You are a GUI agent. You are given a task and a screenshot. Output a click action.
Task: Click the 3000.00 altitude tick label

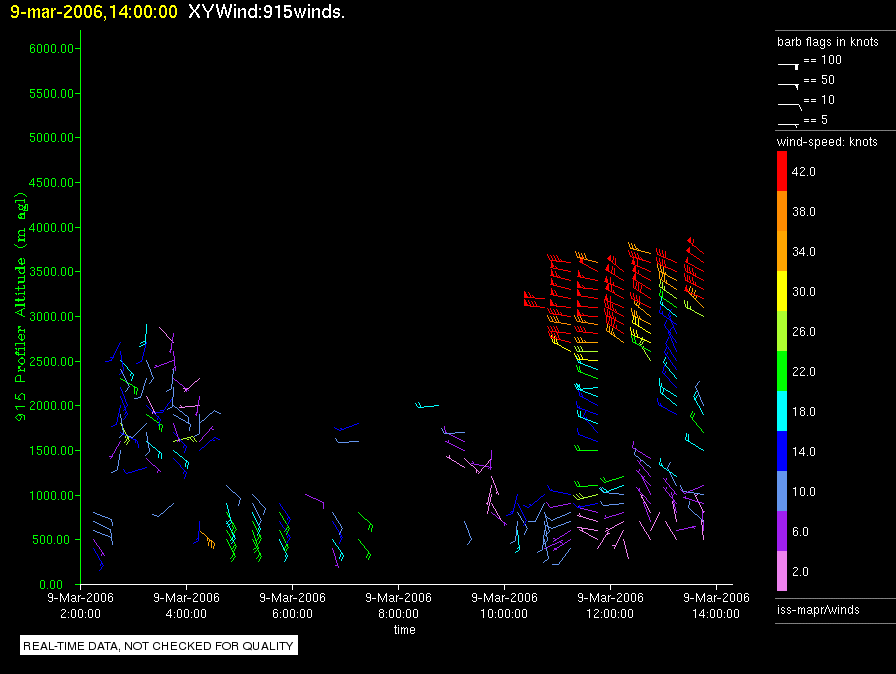[52, 316]
